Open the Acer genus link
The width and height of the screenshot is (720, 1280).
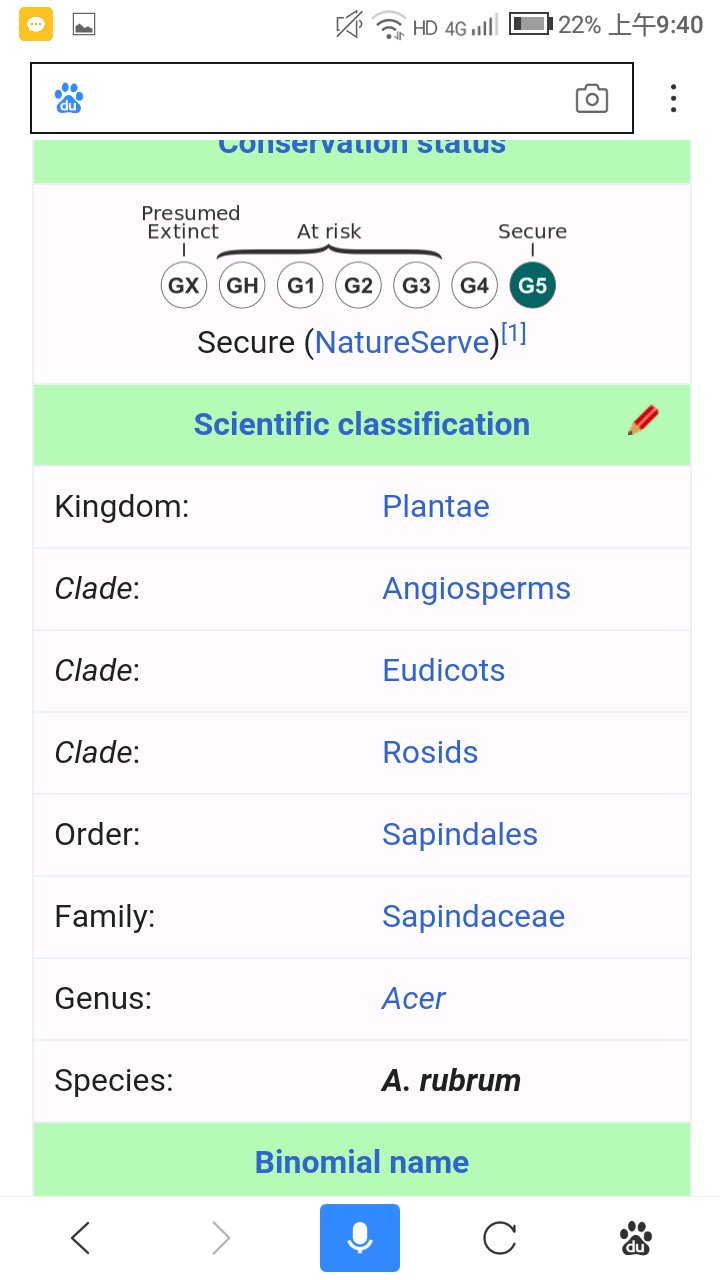[x=414, y=998]
